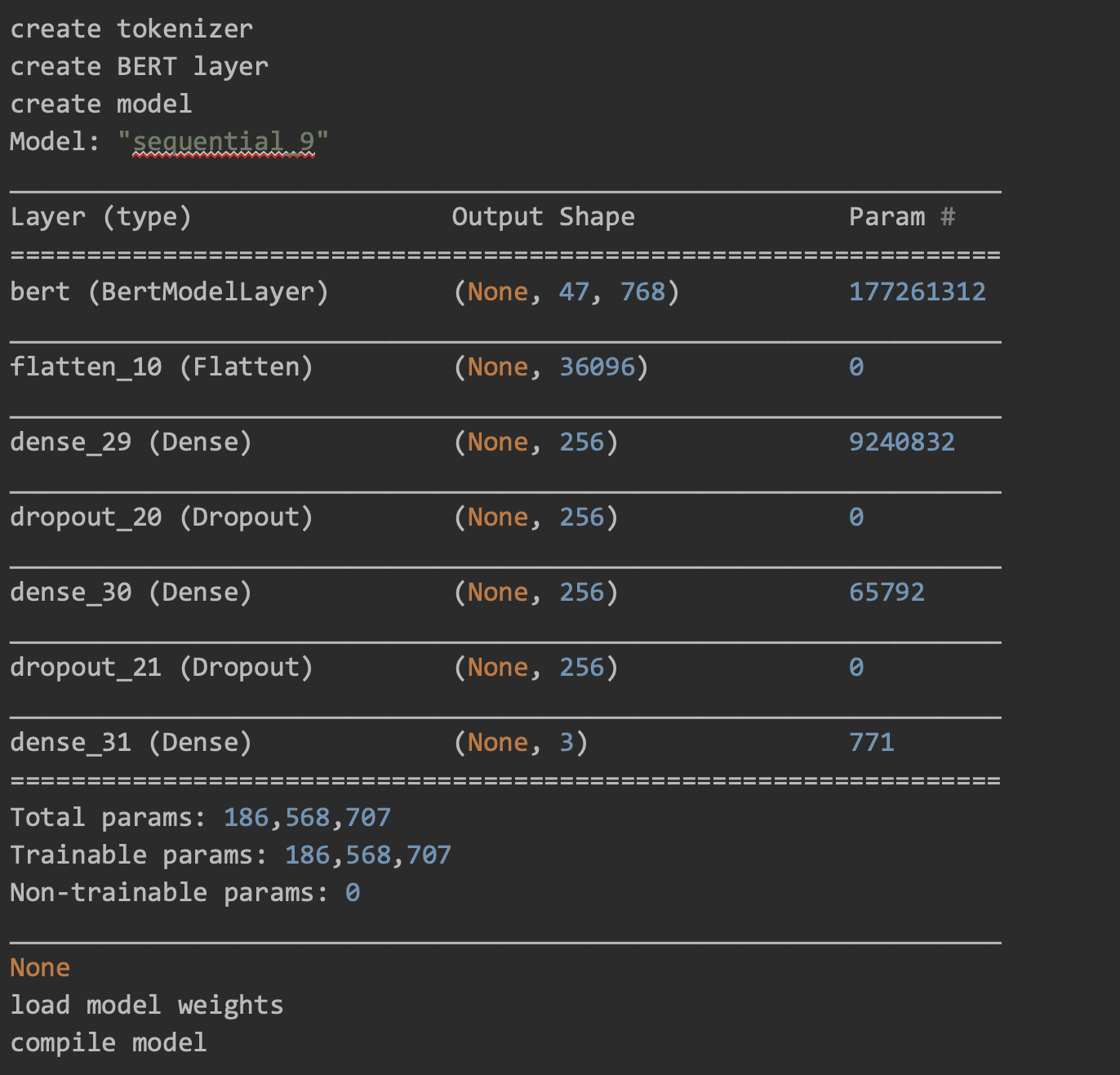Click the flatten output size 36096

pos(597,366)
